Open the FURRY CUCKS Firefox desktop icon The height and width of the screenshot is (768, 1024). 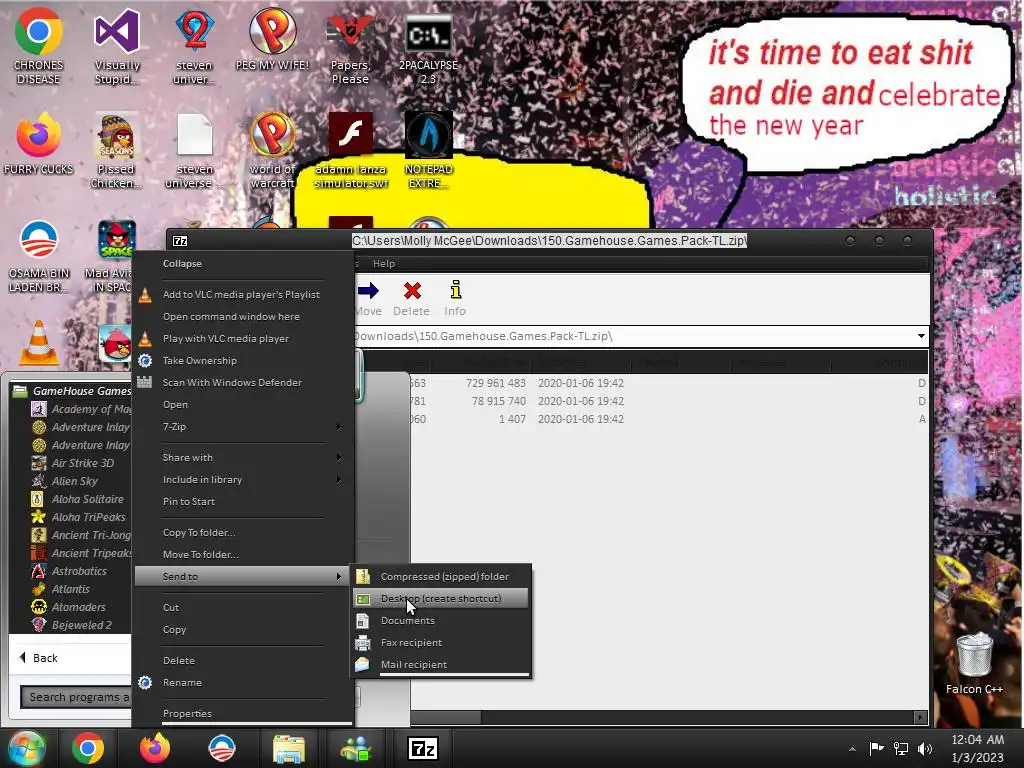coord(39,144)
